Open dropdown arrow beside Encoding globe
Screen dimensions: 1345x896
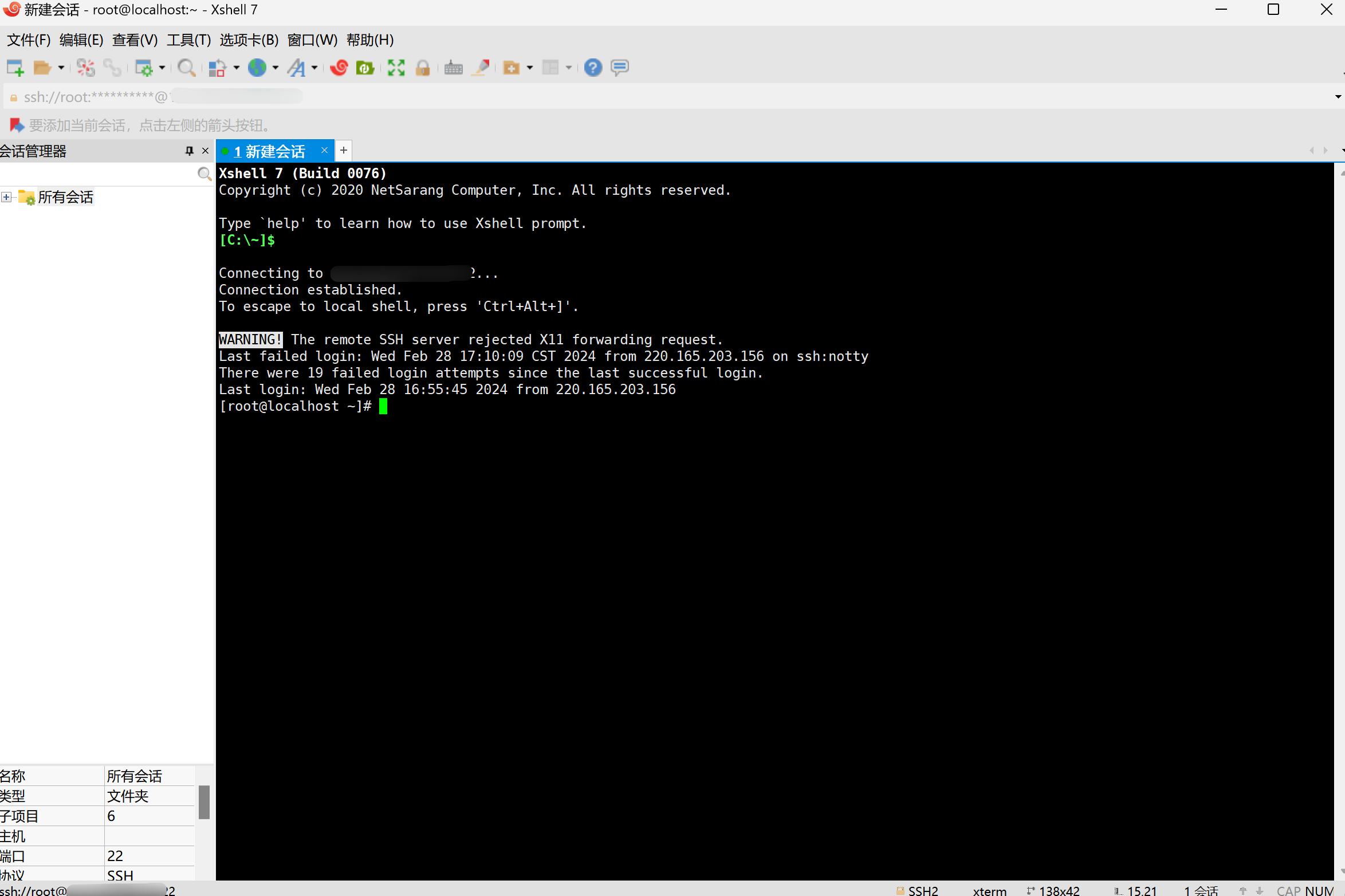276,68
